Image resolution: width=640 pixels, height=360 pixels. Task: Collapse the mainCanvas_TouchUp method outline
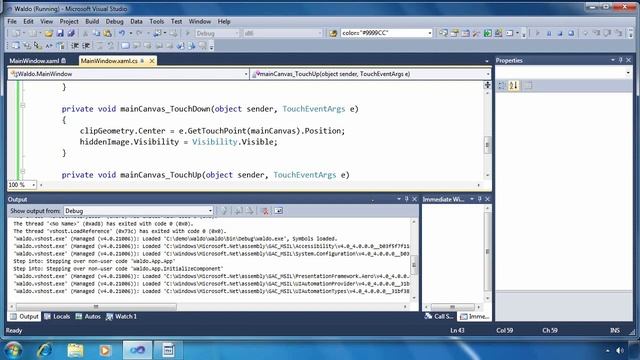(x=23, y=171)
